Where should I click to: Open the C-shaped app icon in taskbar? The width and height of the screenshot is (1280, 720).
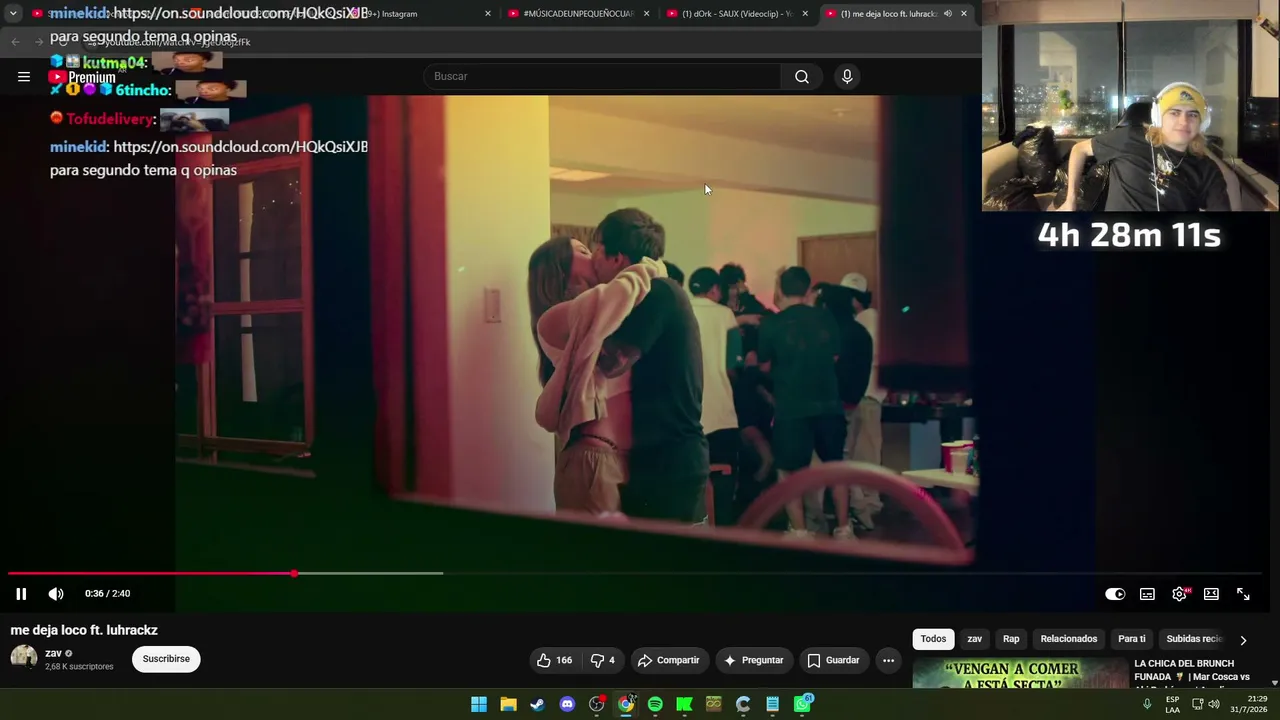pos(743,705)
